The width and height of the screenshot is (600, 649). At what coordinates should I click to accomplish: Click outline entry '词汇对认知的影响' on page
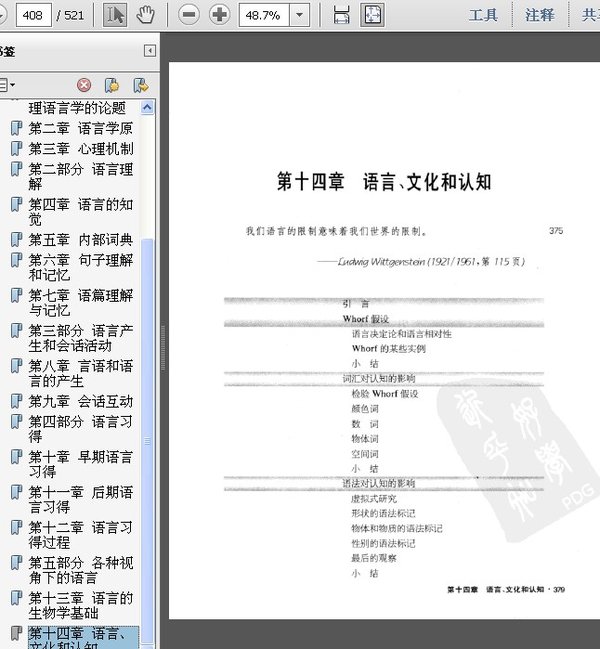(x=379, y=378)
